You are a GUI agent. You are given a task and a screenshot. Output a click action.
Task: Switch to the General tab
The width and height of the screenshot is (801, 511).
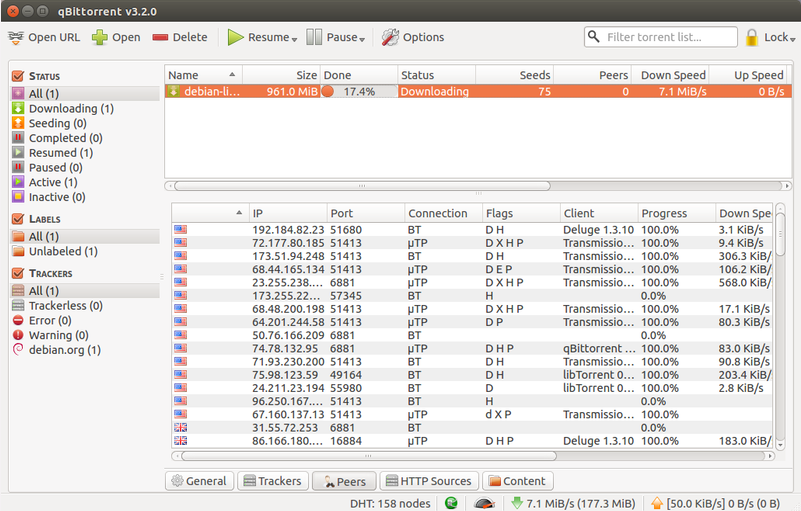pyautogui.click(x=199, y=481)
